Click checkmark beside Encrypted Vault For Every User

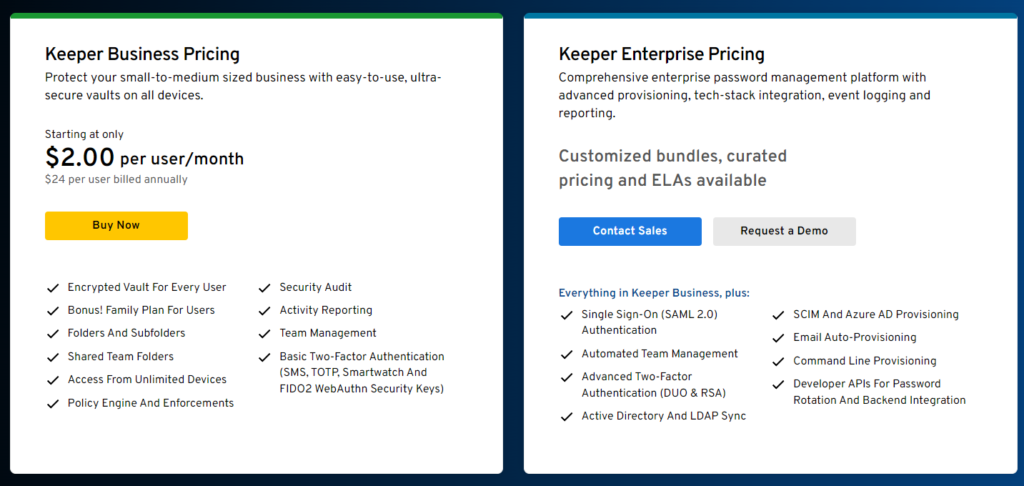click(x=53, y=288)
